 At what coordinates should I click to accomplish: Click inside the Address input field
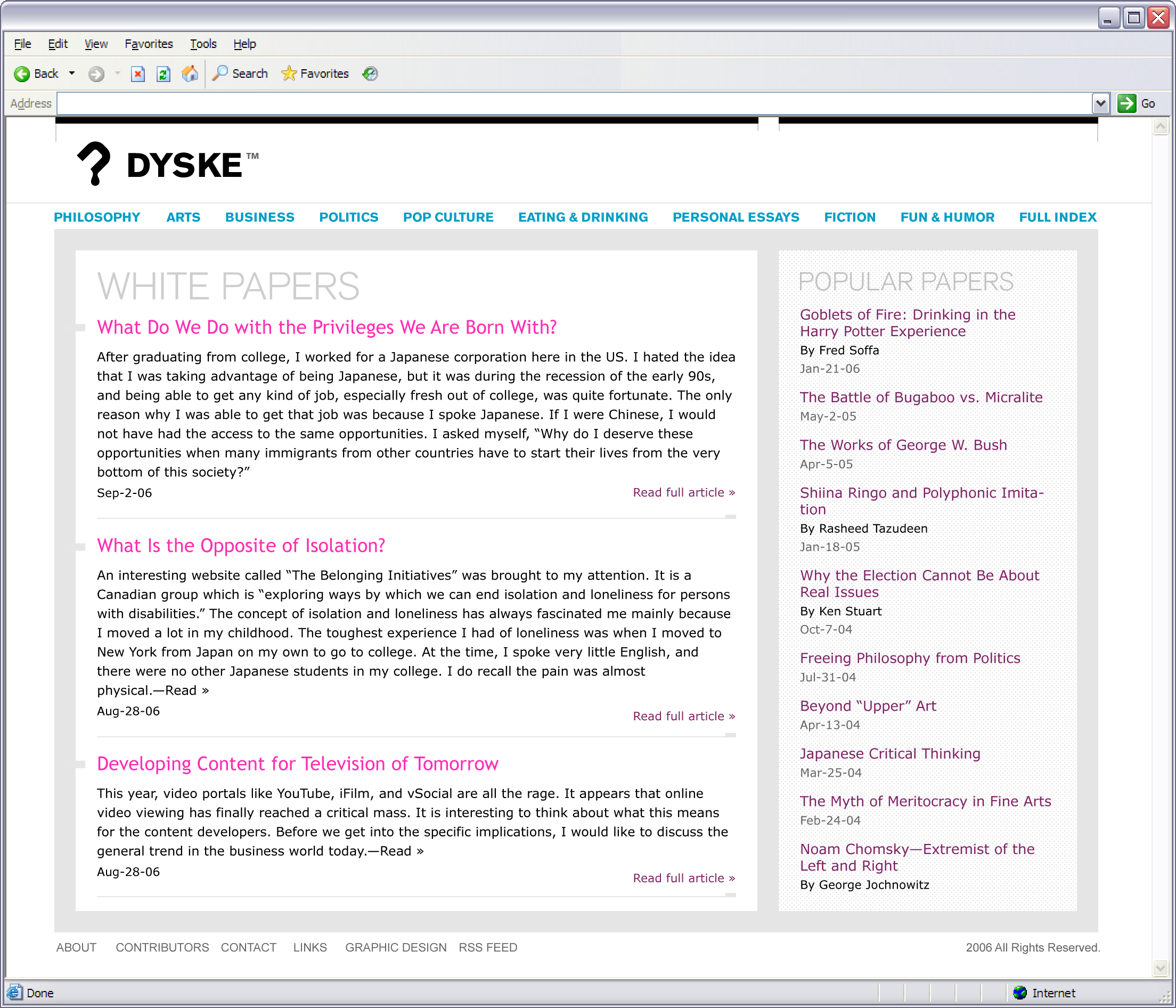574,103
